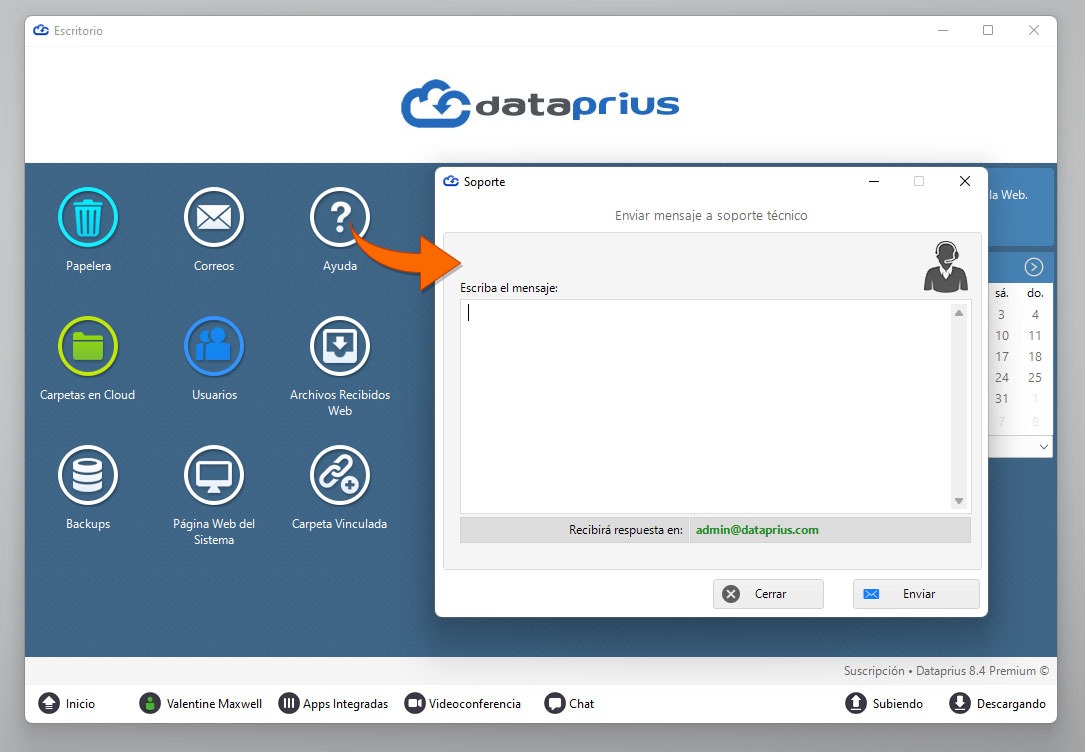Open the Chat panel
The width and height of the screenshot is (1086, 753).
(569, 704)
